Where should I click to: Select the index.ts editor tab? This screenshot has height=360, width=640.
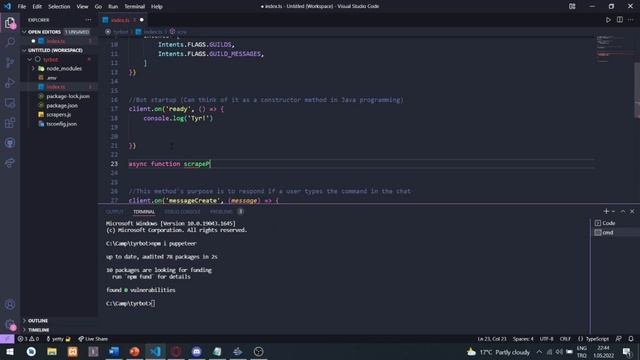click(x=120, y=20)
